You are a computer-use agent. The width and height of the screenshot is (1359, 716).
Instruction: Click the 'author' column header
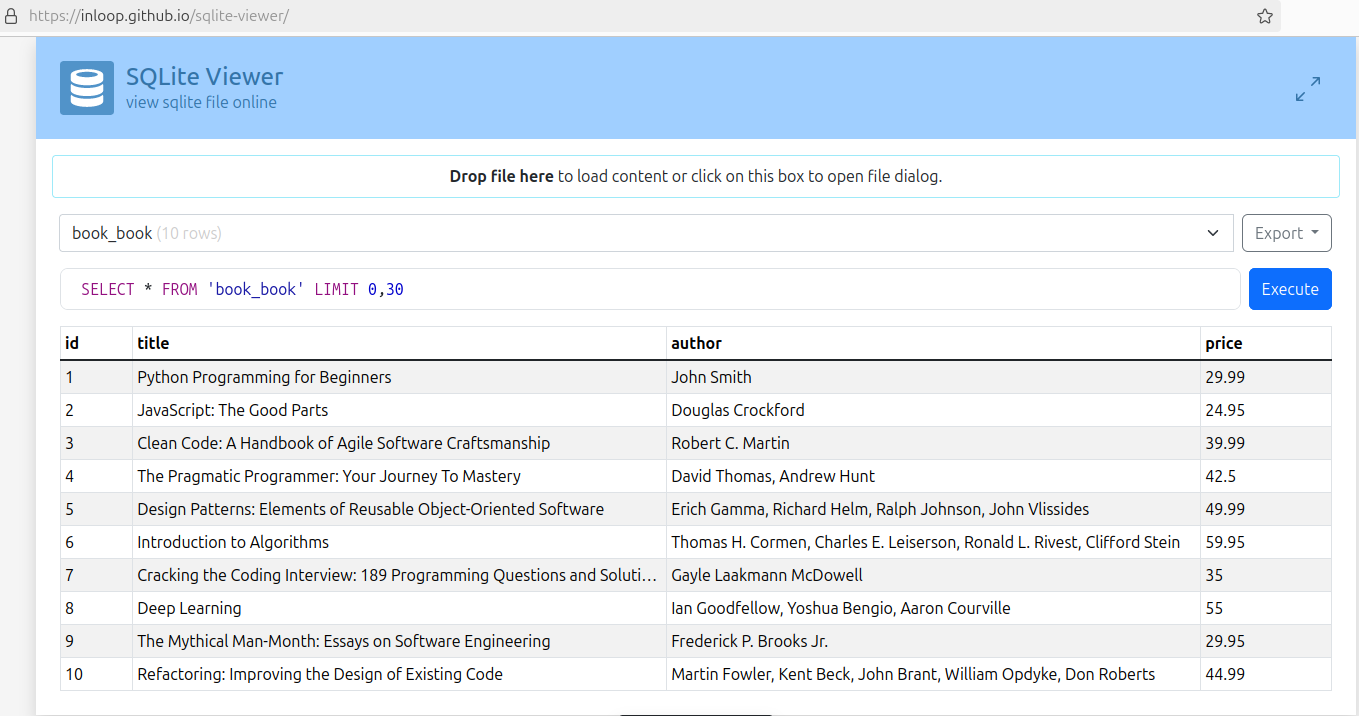coord(696,343)
